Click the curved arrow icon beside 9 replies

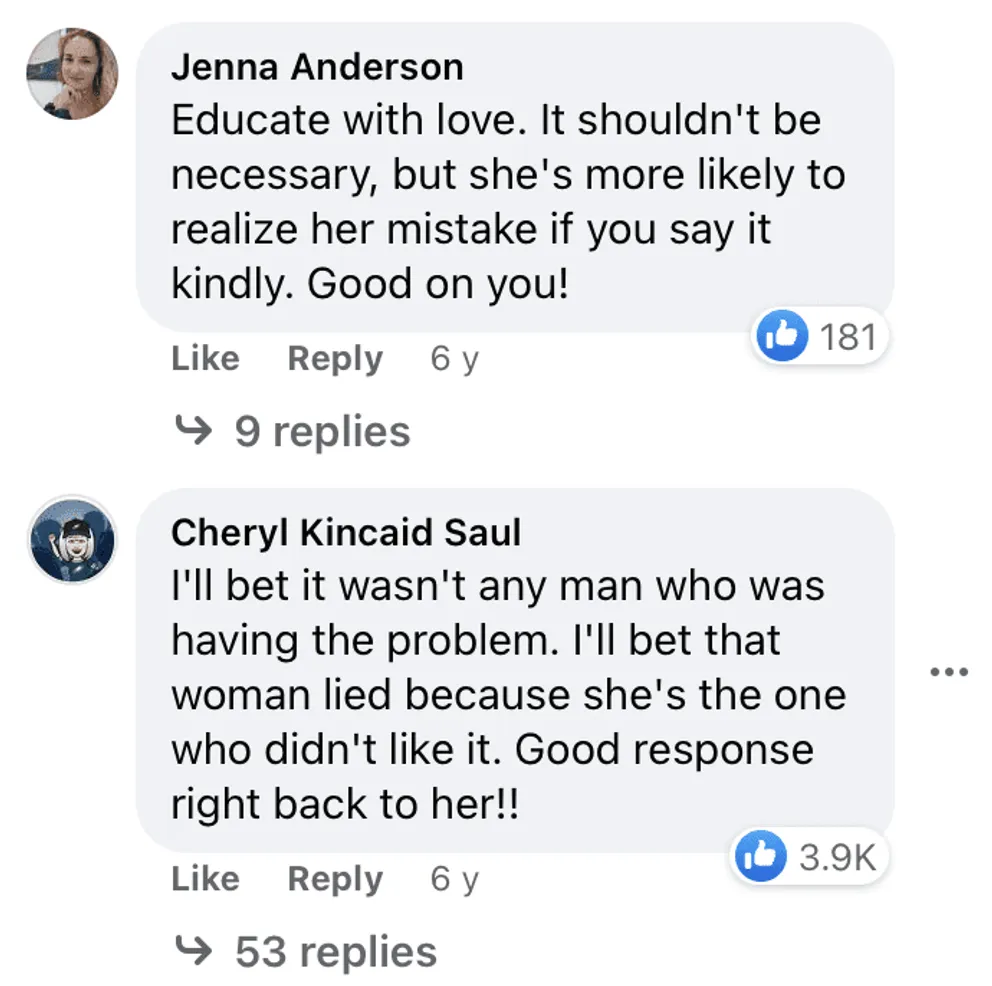click(193, 430)
